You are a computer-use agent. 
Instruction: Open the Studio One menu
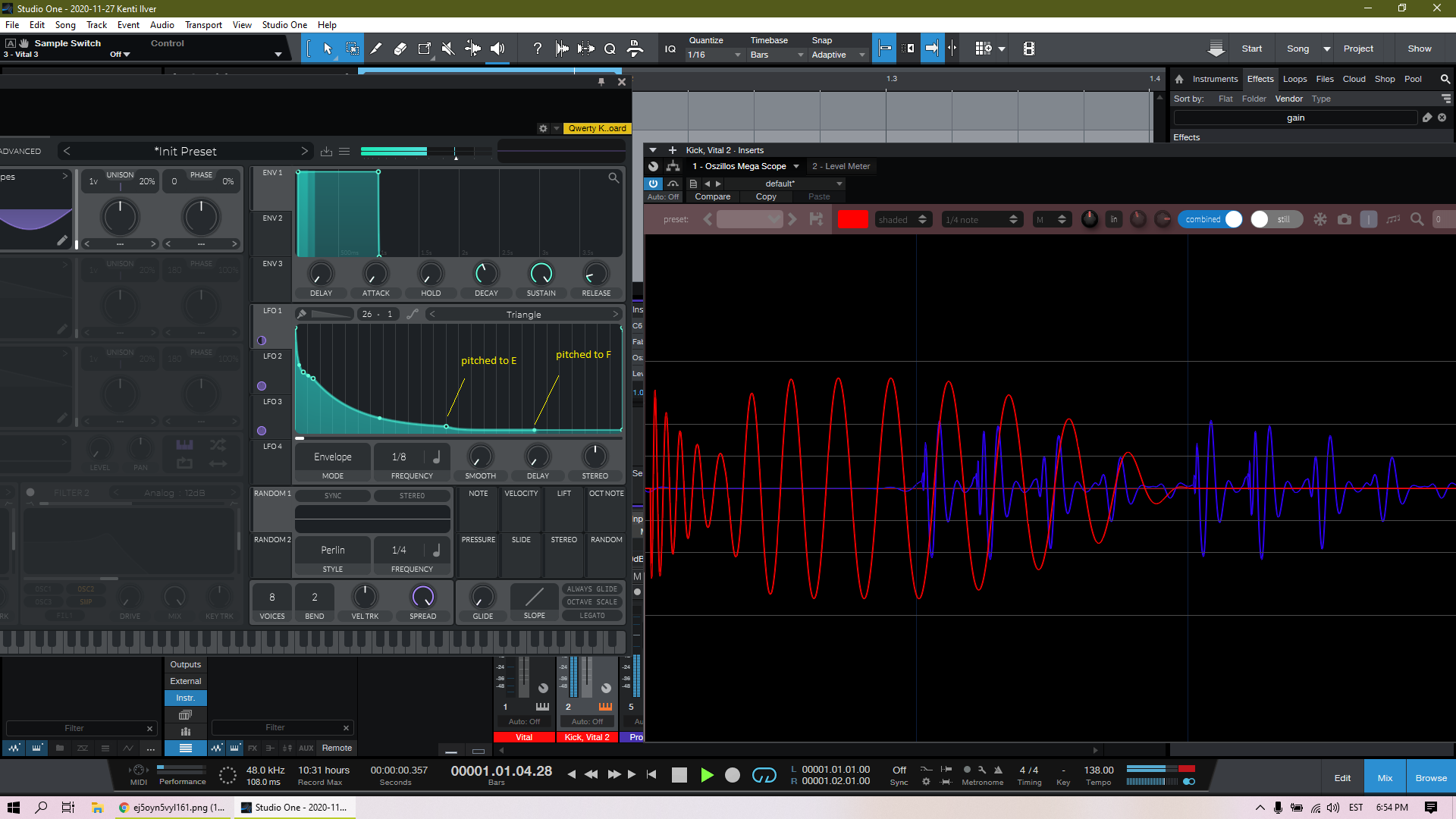pyautogui.click(x=284, y=25)
